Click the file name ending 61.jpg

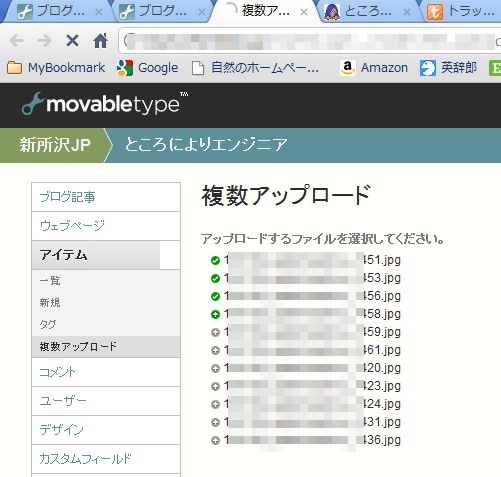pos(312,350)
